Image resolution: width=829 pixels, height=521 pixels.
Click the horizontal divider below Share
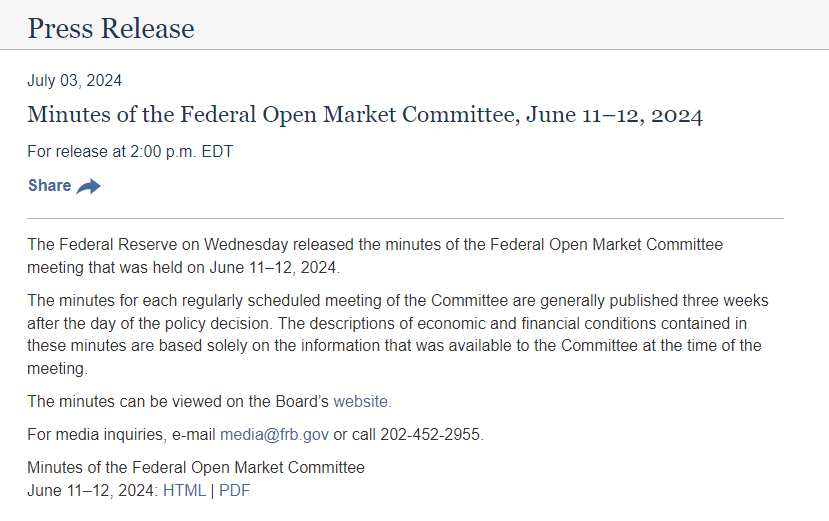[x=405, y=218]
